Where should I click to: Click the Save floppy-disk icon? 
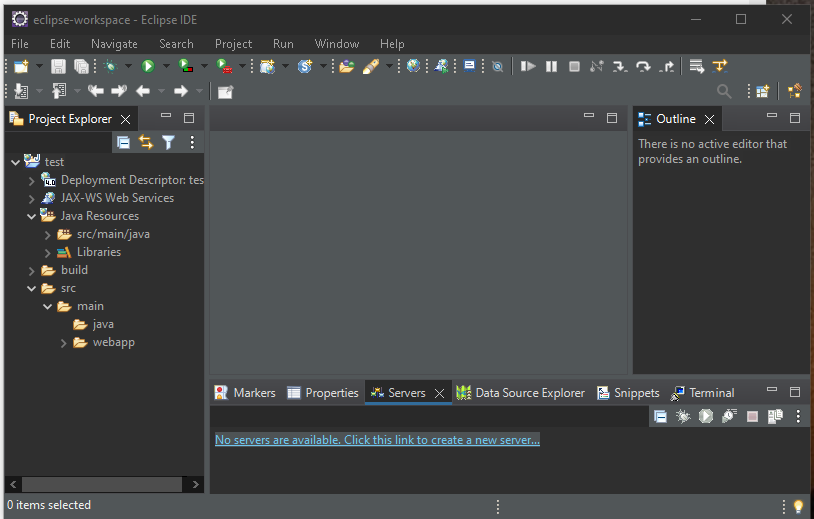coord(58,66)
